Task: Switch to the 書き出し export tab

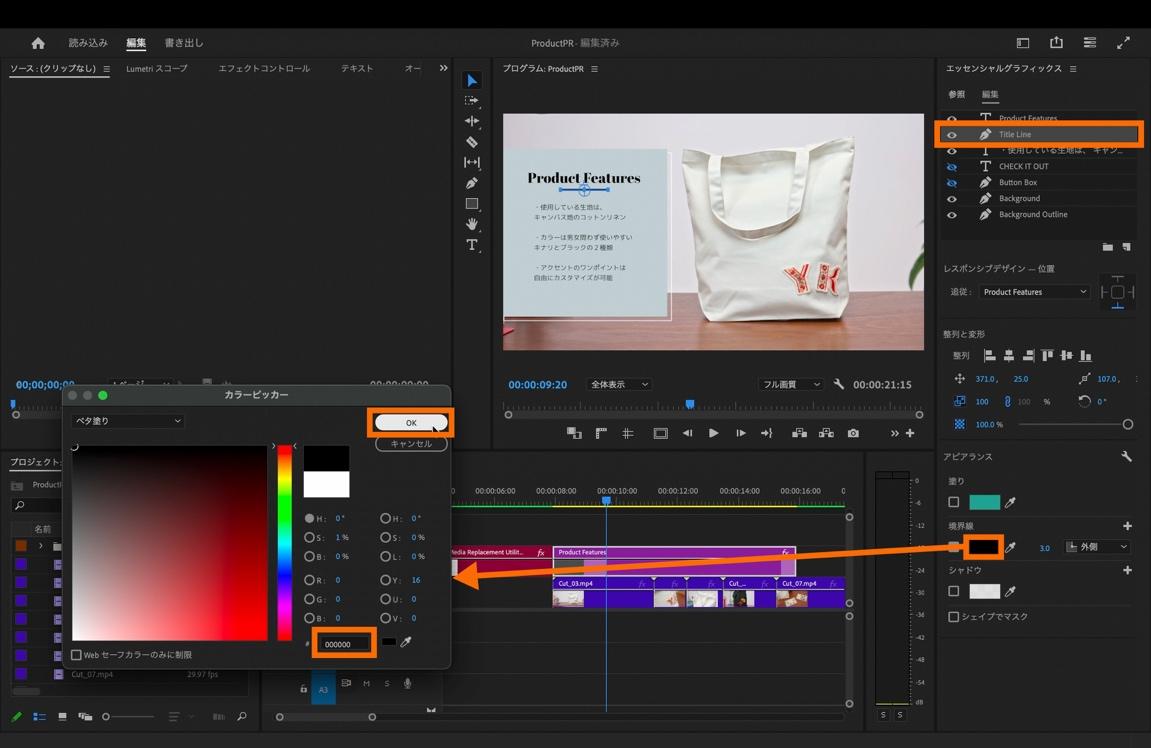Action: click(183, 43)
